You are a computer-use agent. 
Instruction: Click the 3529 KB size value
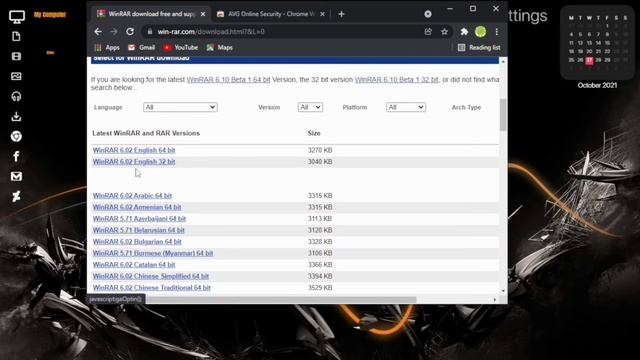[320, 287]
